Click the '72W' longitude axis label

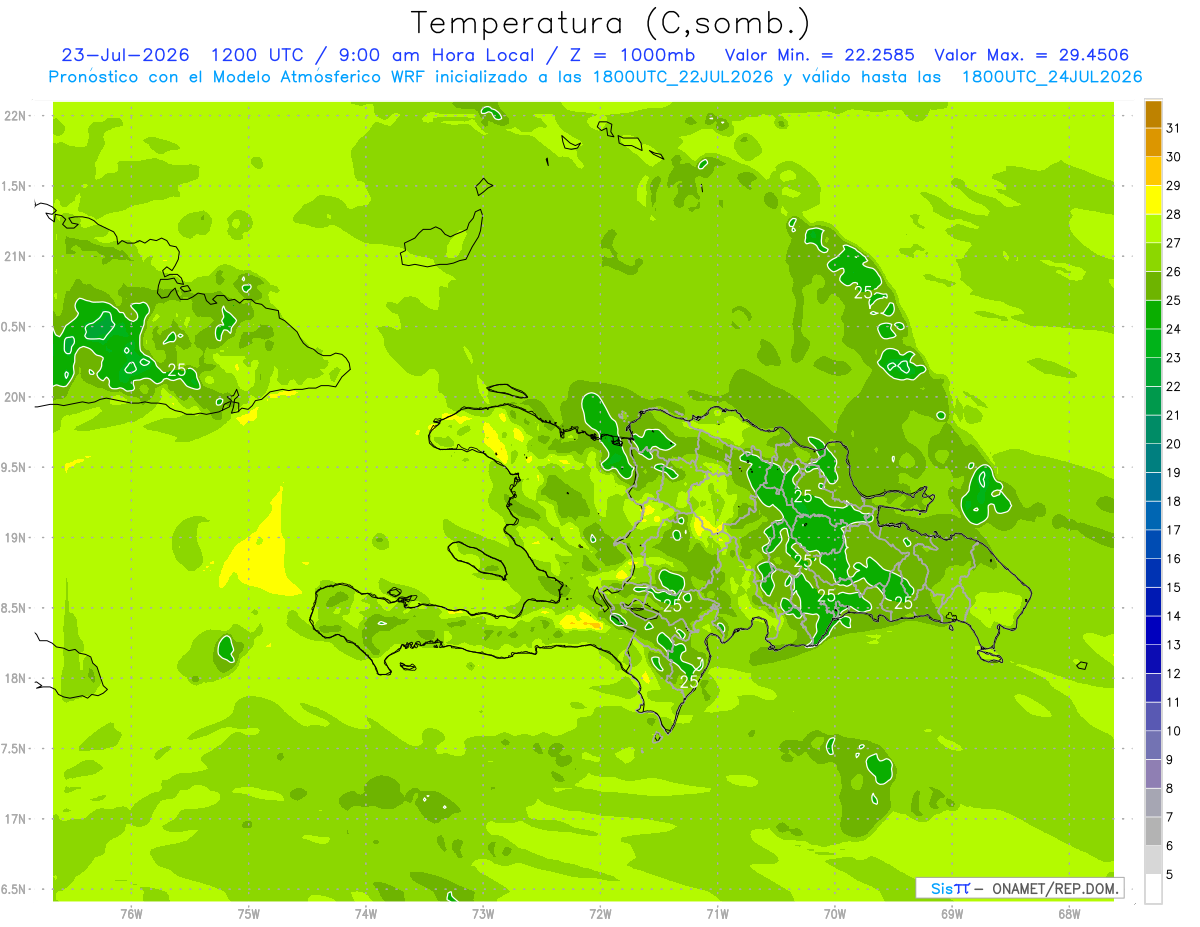click(x=600, y=914)
